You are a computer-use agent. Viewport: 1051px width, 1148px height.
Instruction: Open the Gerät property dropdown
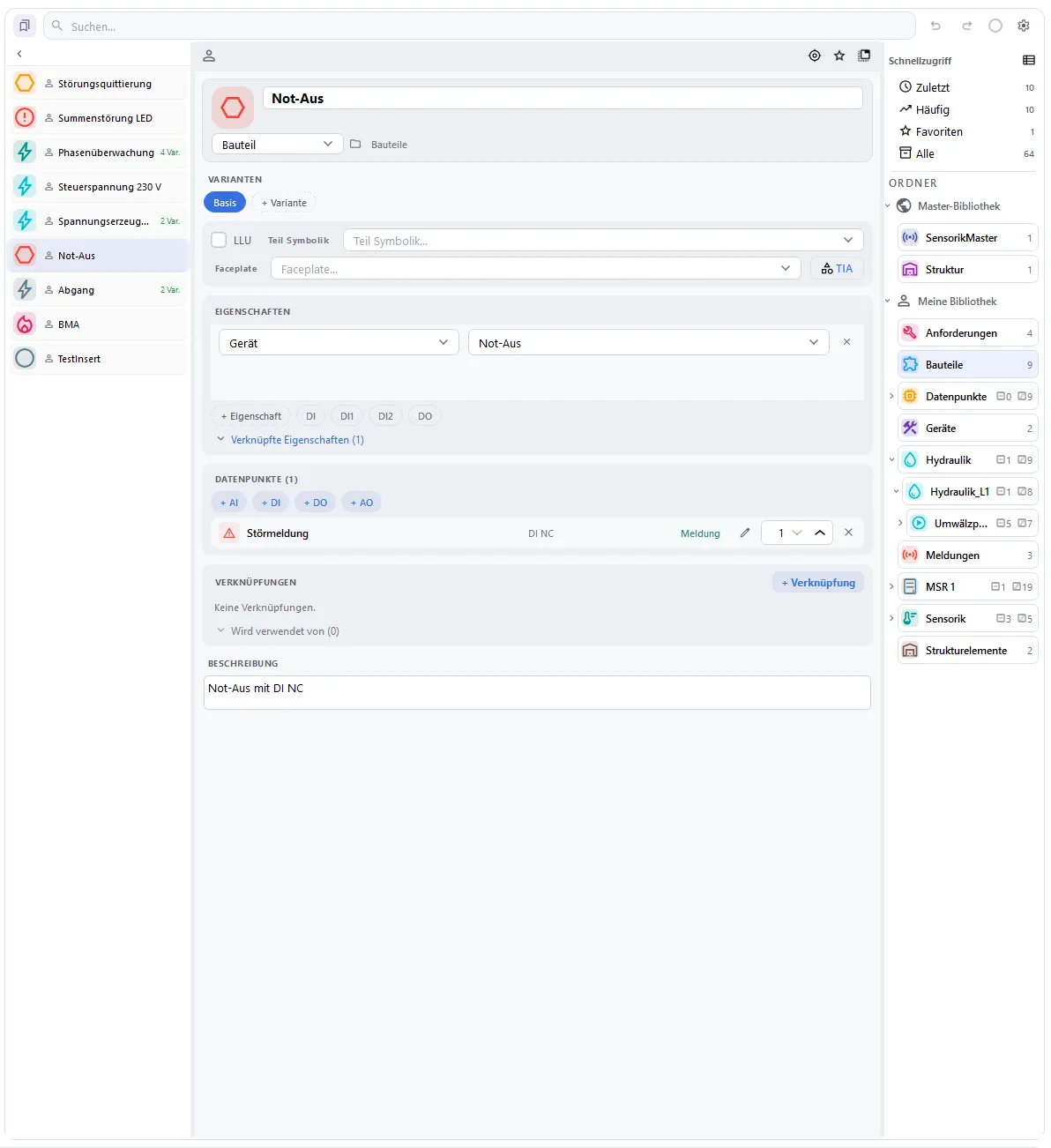point(339,342)
